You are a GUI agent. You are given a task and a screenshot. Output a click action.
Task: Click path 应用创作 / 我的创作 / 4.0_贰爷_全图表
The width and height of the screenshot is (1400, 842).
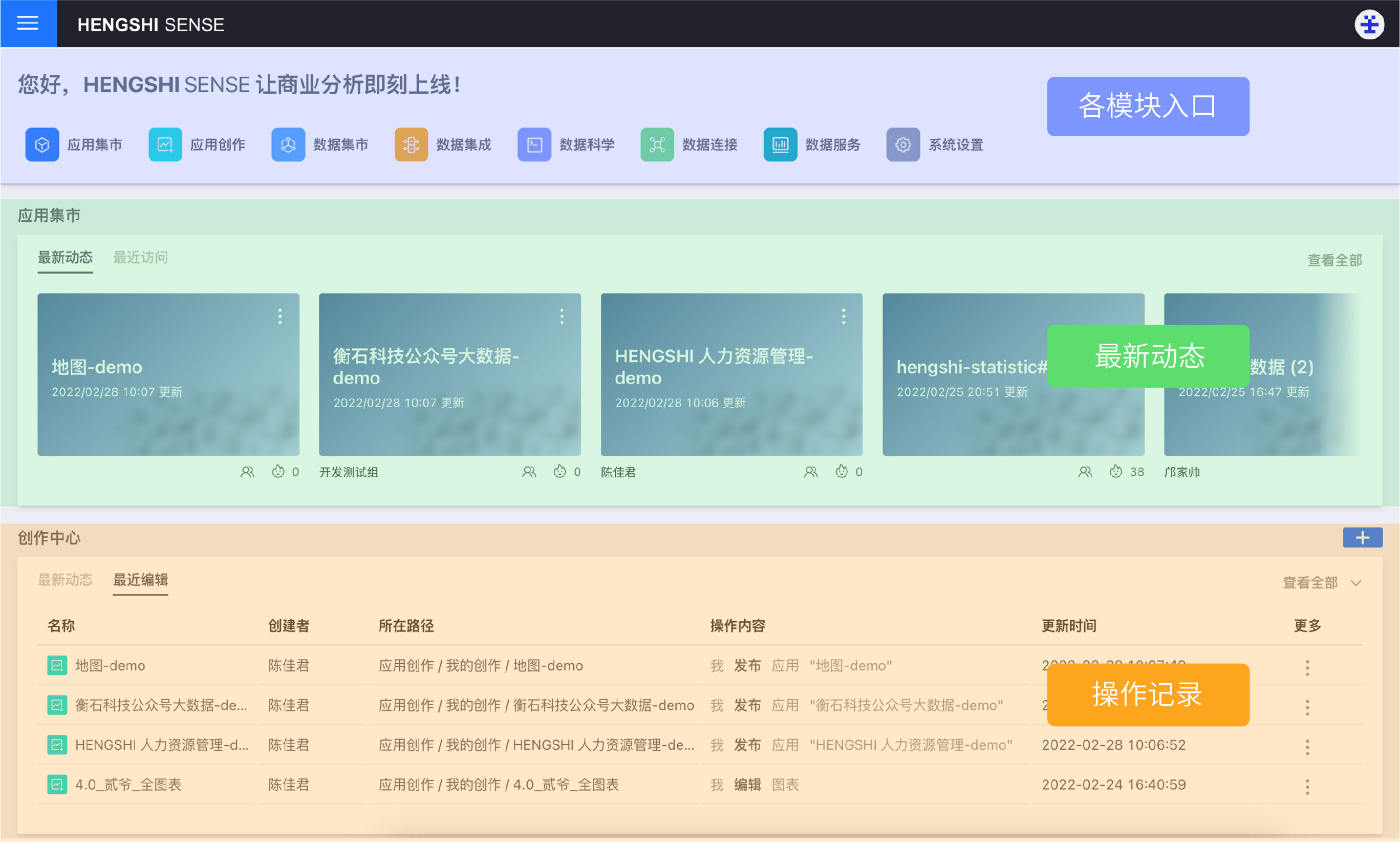tap(499, 785)
